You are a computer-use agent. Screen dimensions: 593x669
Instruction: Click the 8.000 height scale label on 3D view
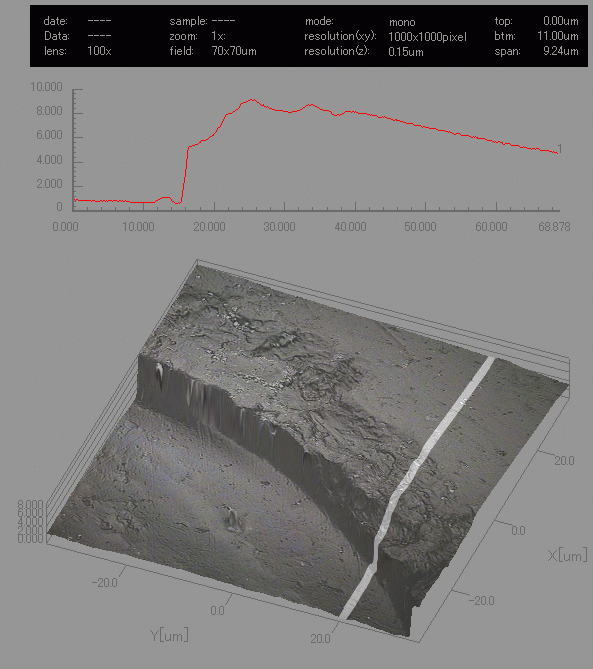30,504
